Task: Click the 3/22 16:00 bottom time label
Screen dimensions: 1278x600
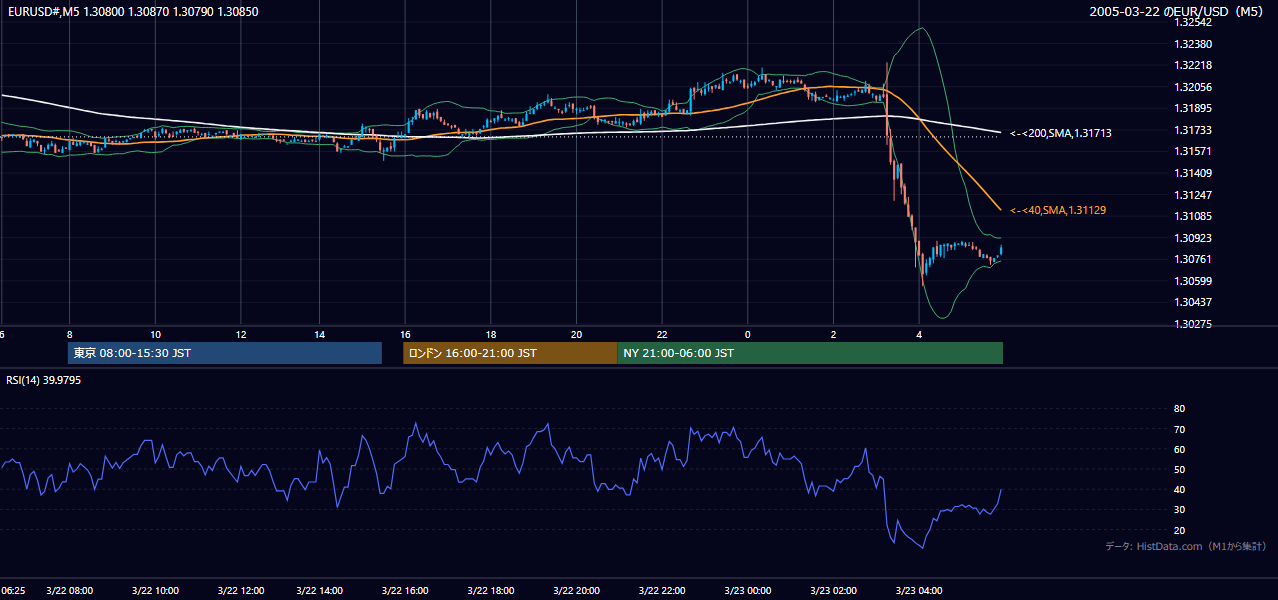Action: click(x=405, y=591)
